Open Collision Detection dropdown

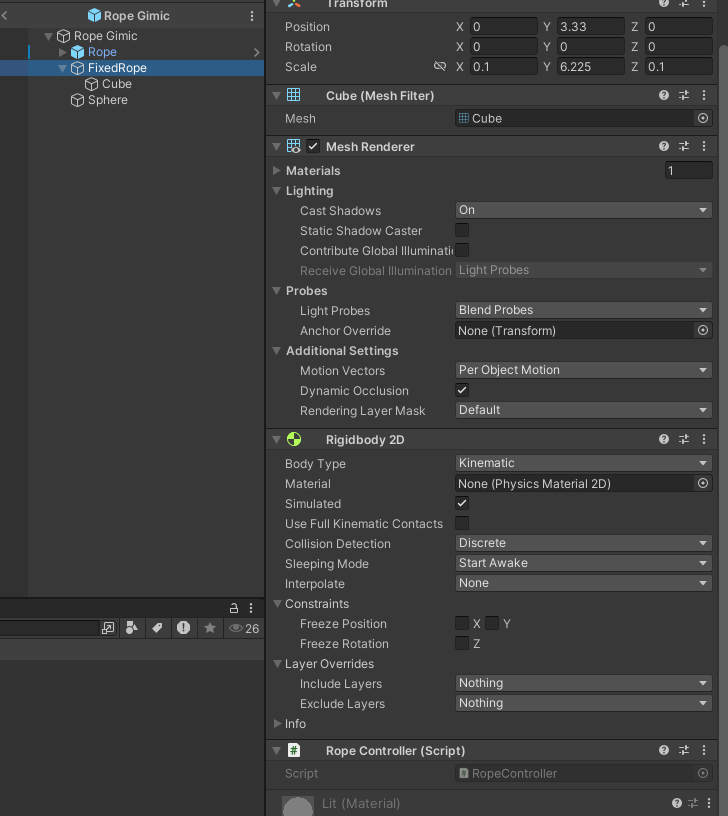[583, 543]
